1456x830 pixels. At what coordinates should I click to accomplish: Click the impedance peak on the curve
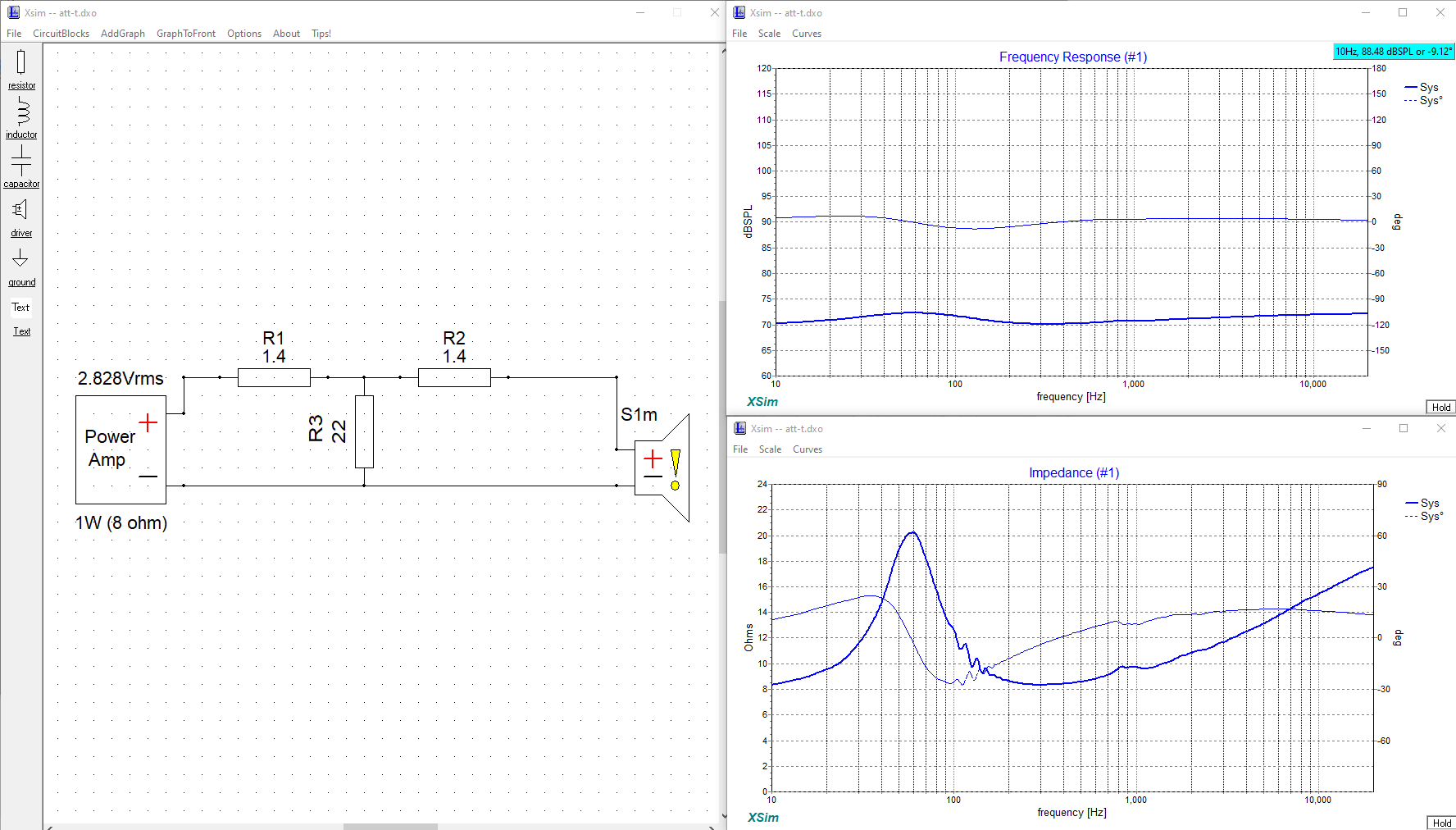pos(912,533)
